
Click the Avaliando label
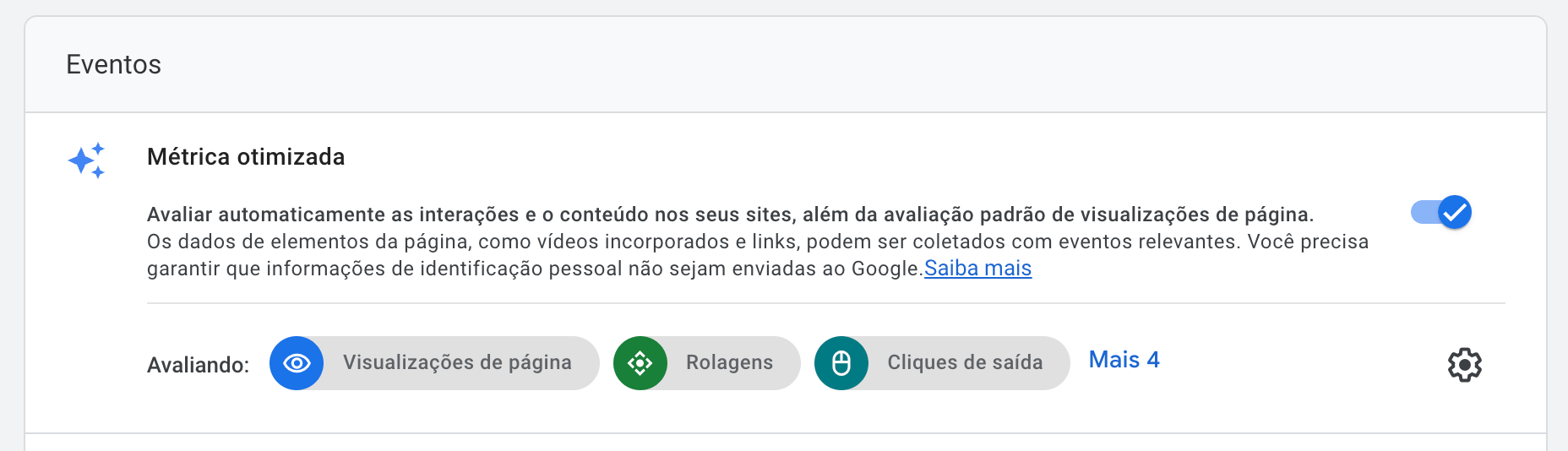pyautogui.click(x=199, y=365)
